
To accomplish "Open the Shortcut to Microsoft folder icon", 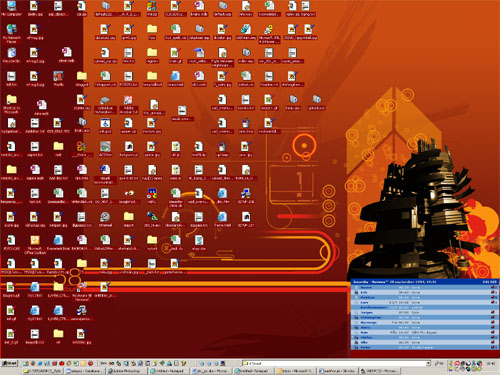I will [11, 104].
